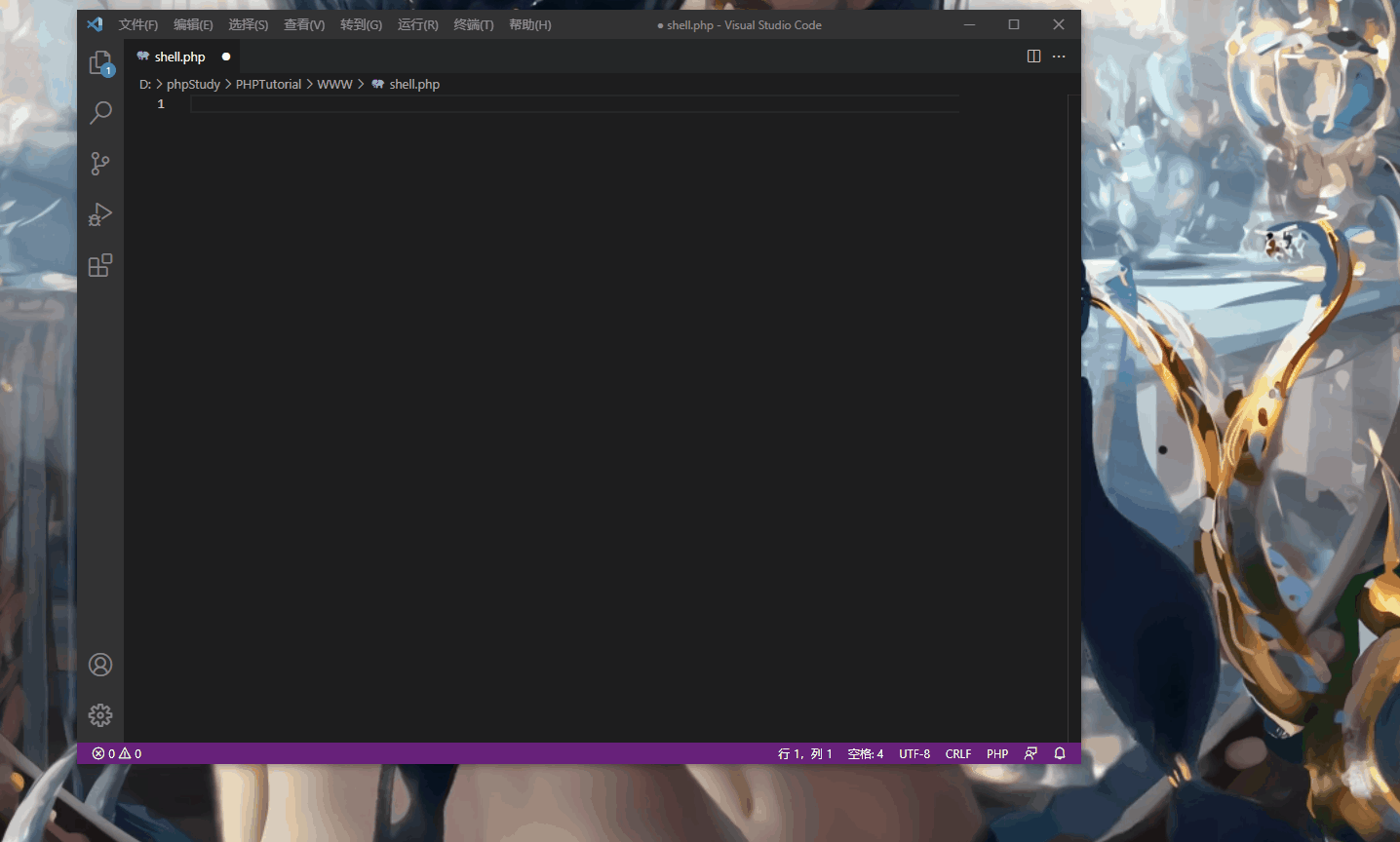Open the 帮助(H) menu
1400x842 pixels.
pyautogui.click(x=530, y=24)
